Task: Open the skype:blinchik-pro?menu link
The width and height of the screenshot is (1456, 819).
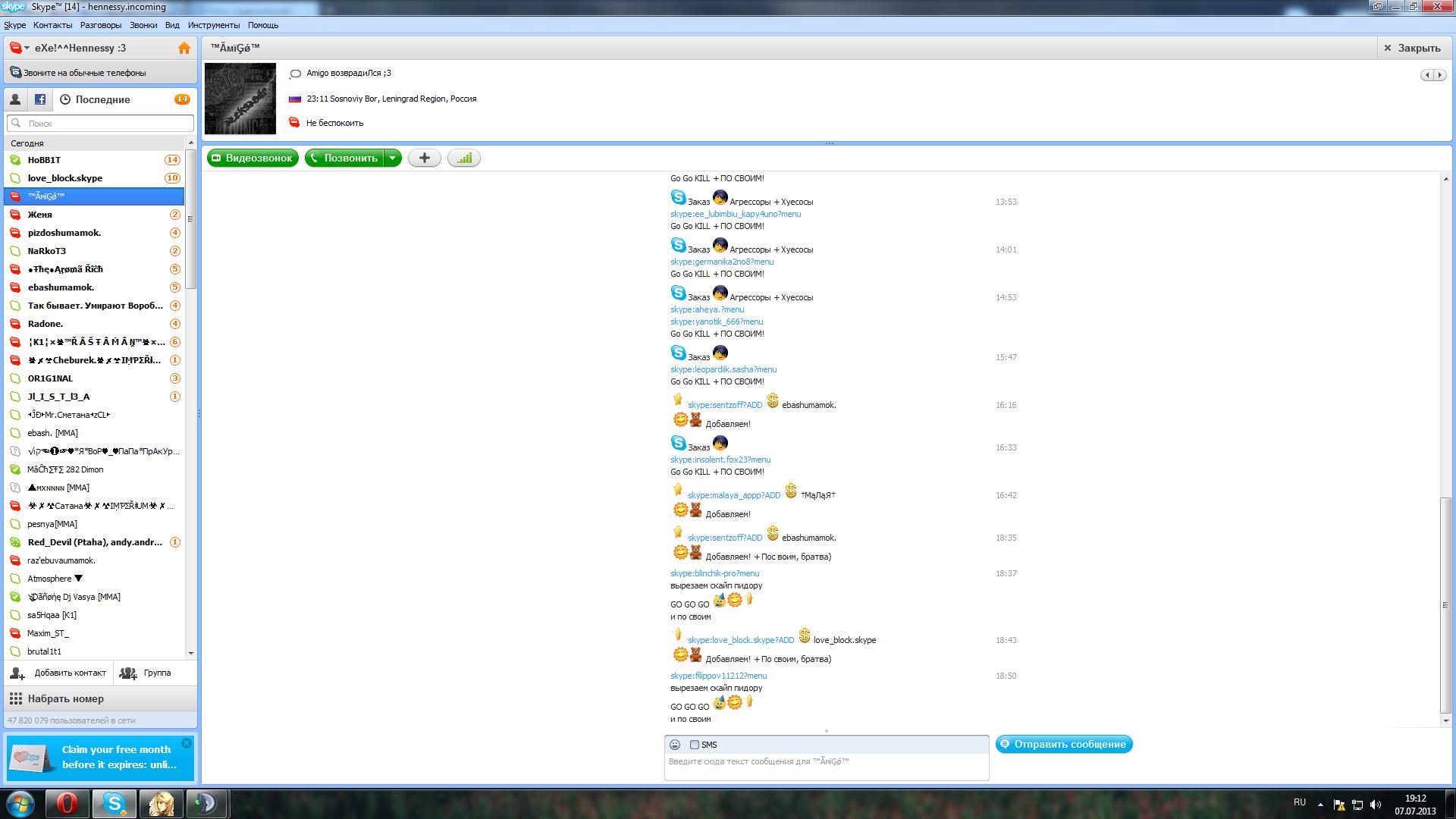Action: (x=714, y=573)
